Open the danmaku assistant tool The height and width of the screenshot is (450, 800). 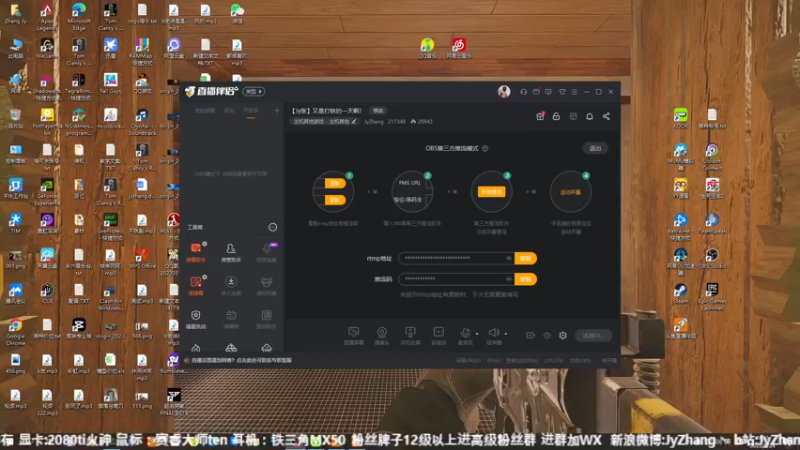[196, 253]
